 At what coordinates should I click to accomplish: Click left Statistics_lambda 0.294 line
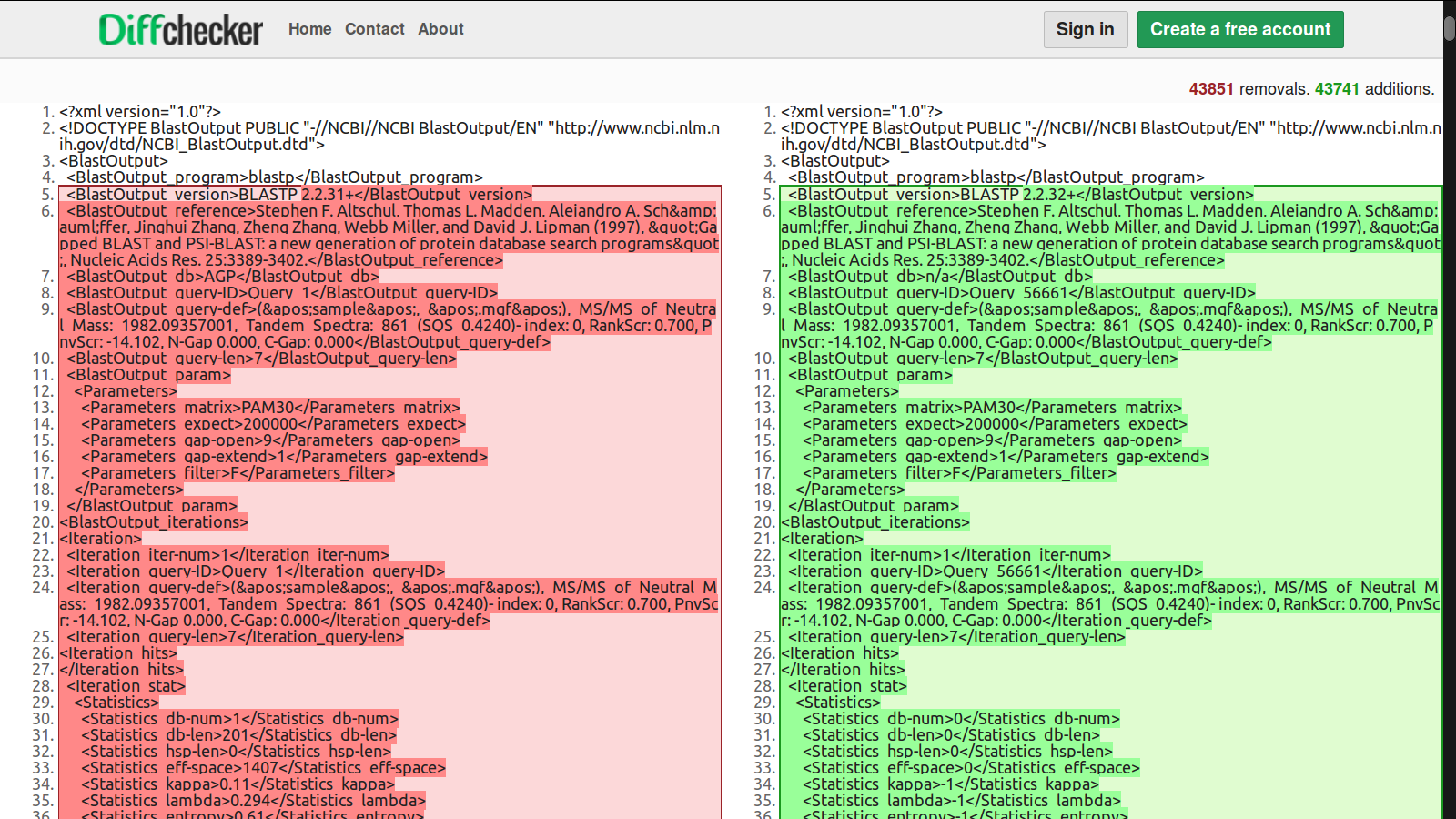click(x=254, y=800)
